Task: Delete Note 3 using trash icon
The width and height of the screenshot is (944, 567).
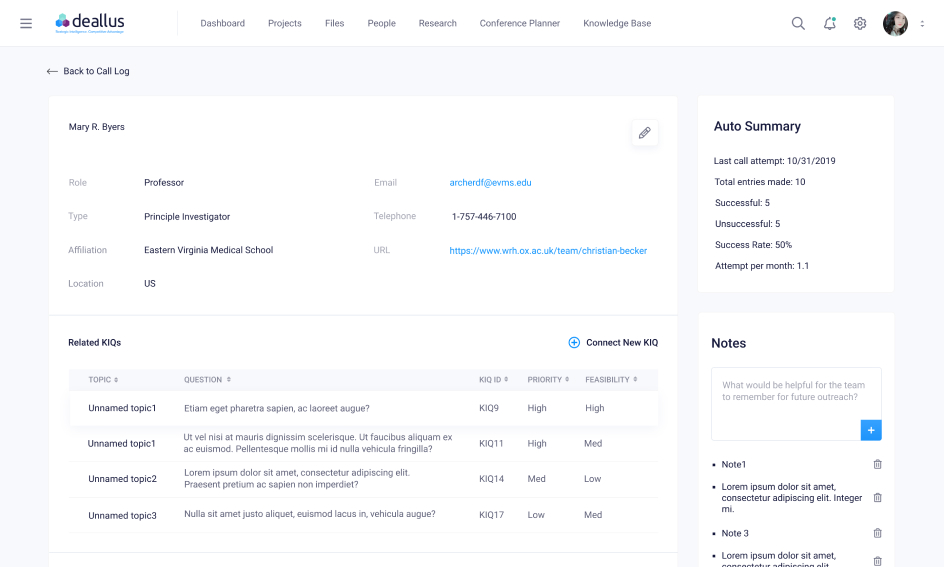Action: pos(878,533)
